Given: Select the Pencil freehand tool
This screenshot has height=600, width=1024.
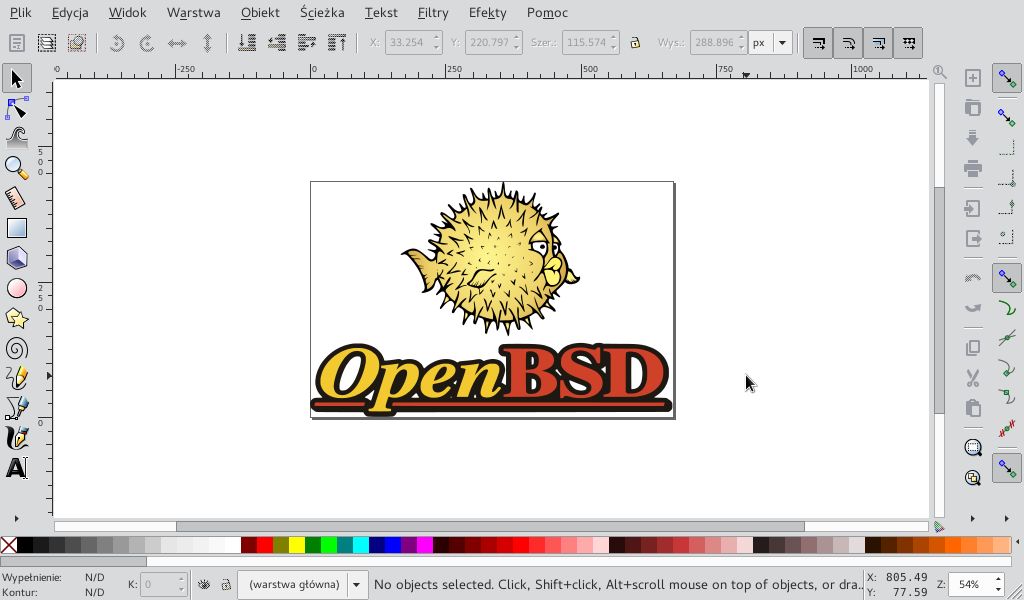Looking at the screenshot, I should click(x=16, y=377).
